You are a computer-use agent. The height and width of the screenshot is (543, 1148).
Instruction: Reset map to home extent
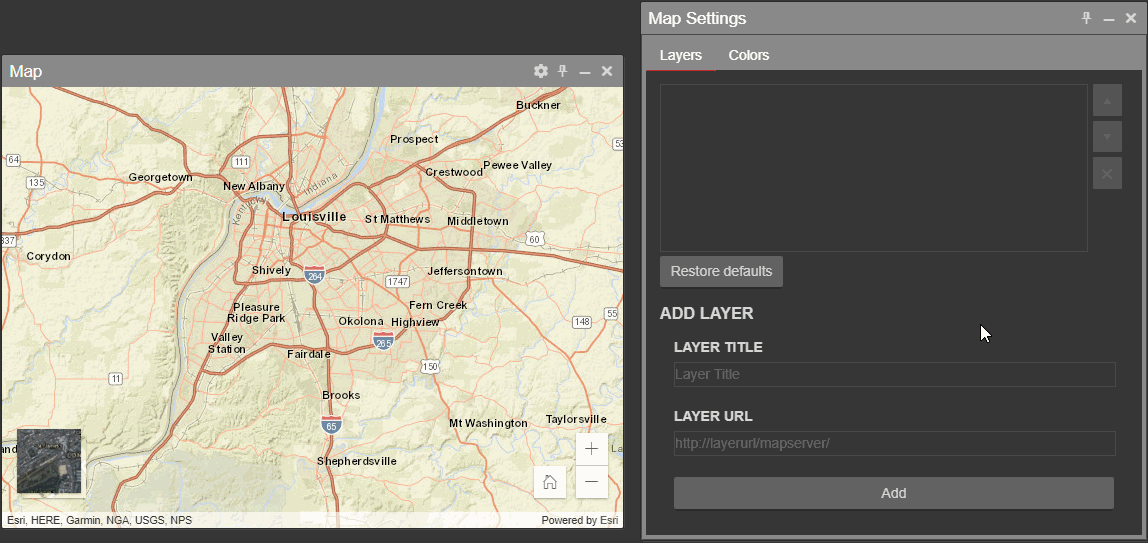tap(550, 482)
